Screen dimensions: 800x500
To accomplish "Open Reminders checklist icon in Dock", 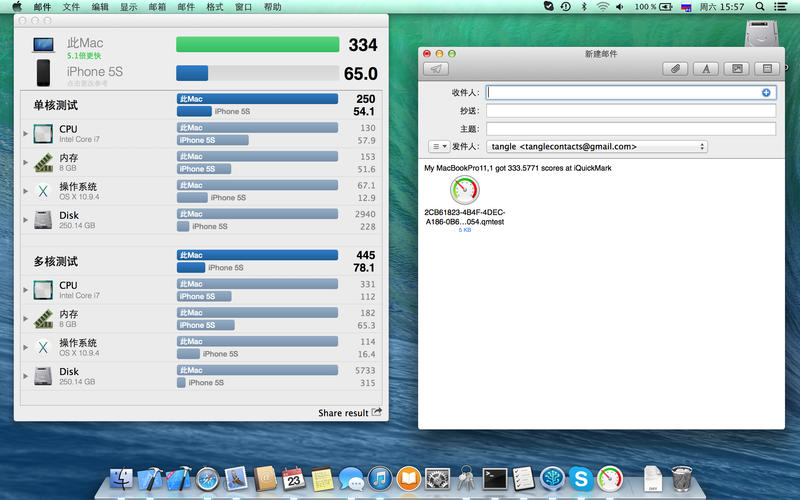I will coord(523,479).
